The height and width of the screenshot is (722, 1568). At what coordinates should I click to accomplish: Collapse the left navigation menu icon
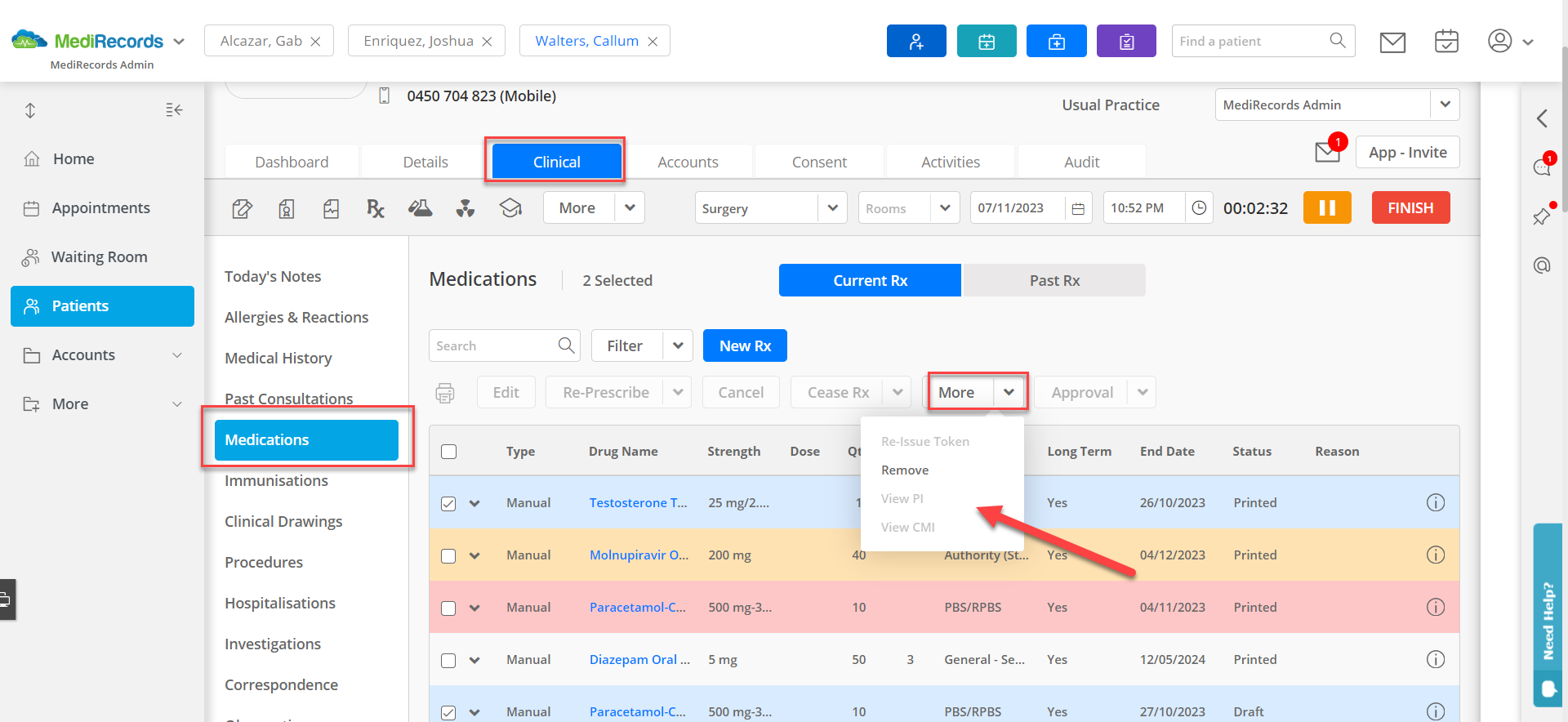click(x=174, y=110)
